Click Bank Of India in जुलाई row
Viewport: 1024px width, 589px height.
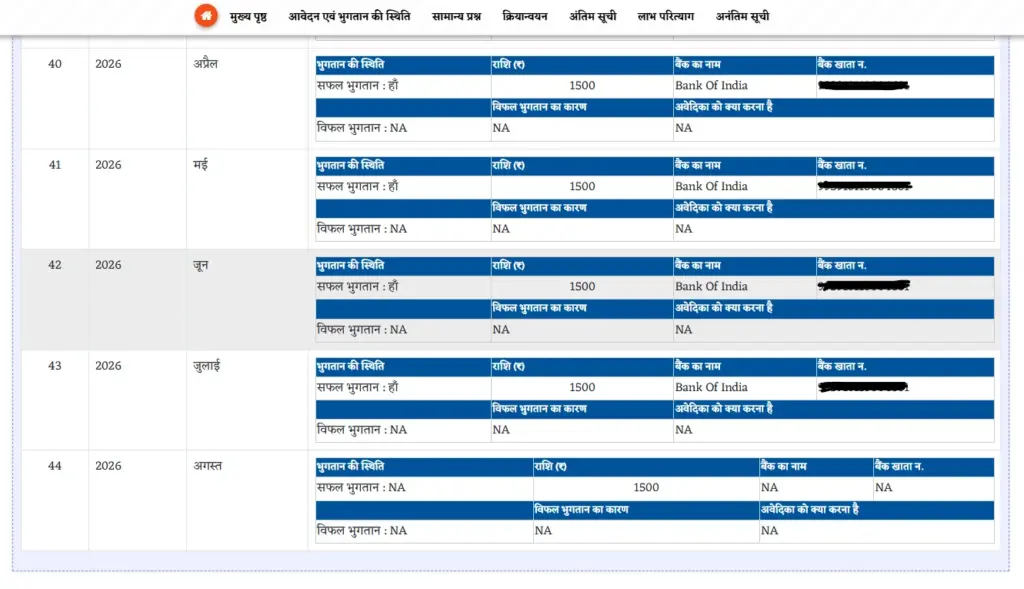pos(711,387)
